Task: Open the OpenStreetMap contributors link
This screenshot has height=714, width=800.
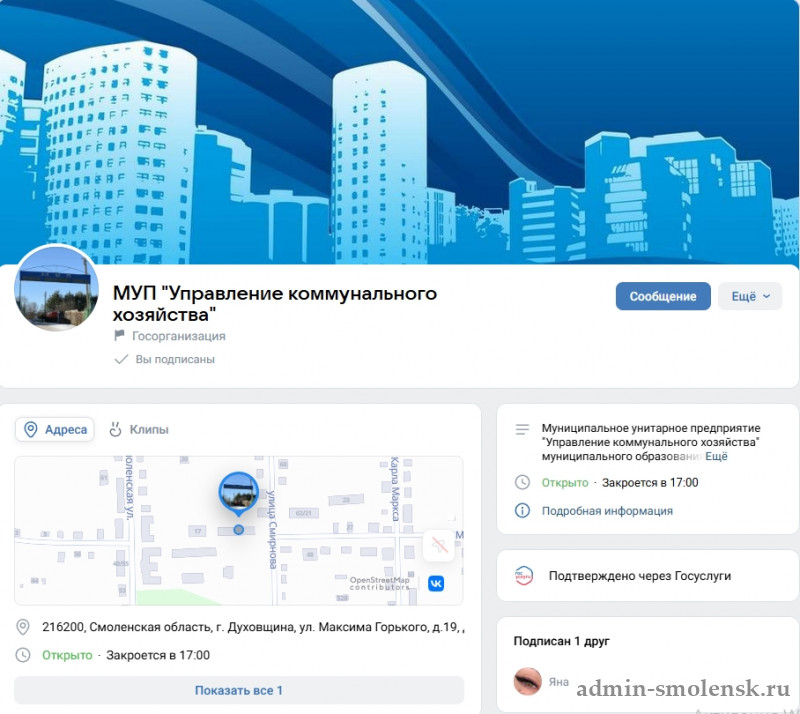Action: coord(379,583)
